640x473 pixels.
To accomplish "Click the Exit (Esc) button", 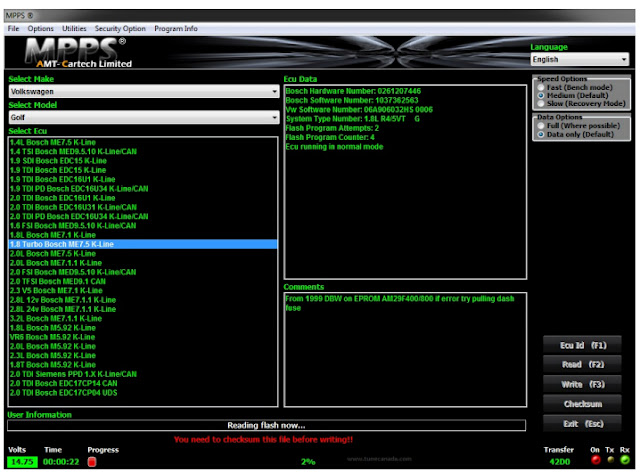I will (582, 424).
